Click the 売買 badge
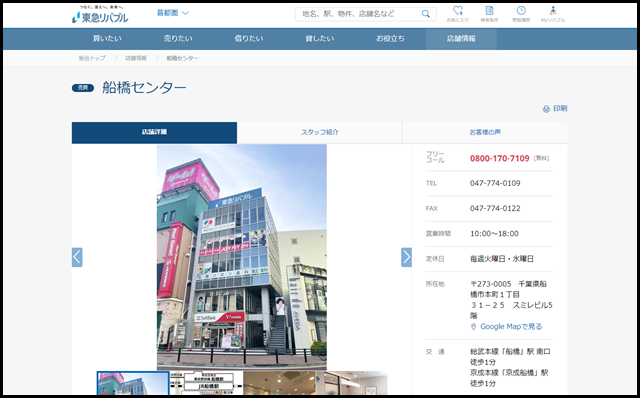640x398 pixels. (83, 88)
